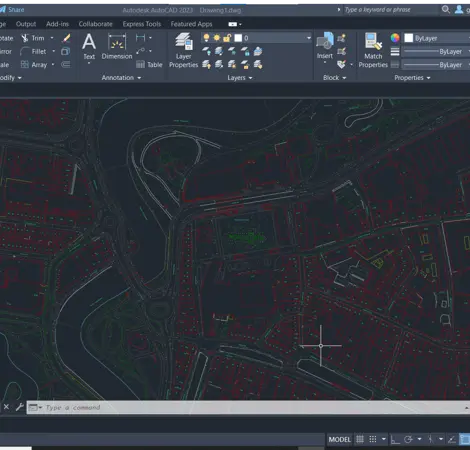Toggle object snap tracking in status bar
Image resolution: width=470 pixels, height=450 pixels.
click(452, 440)
